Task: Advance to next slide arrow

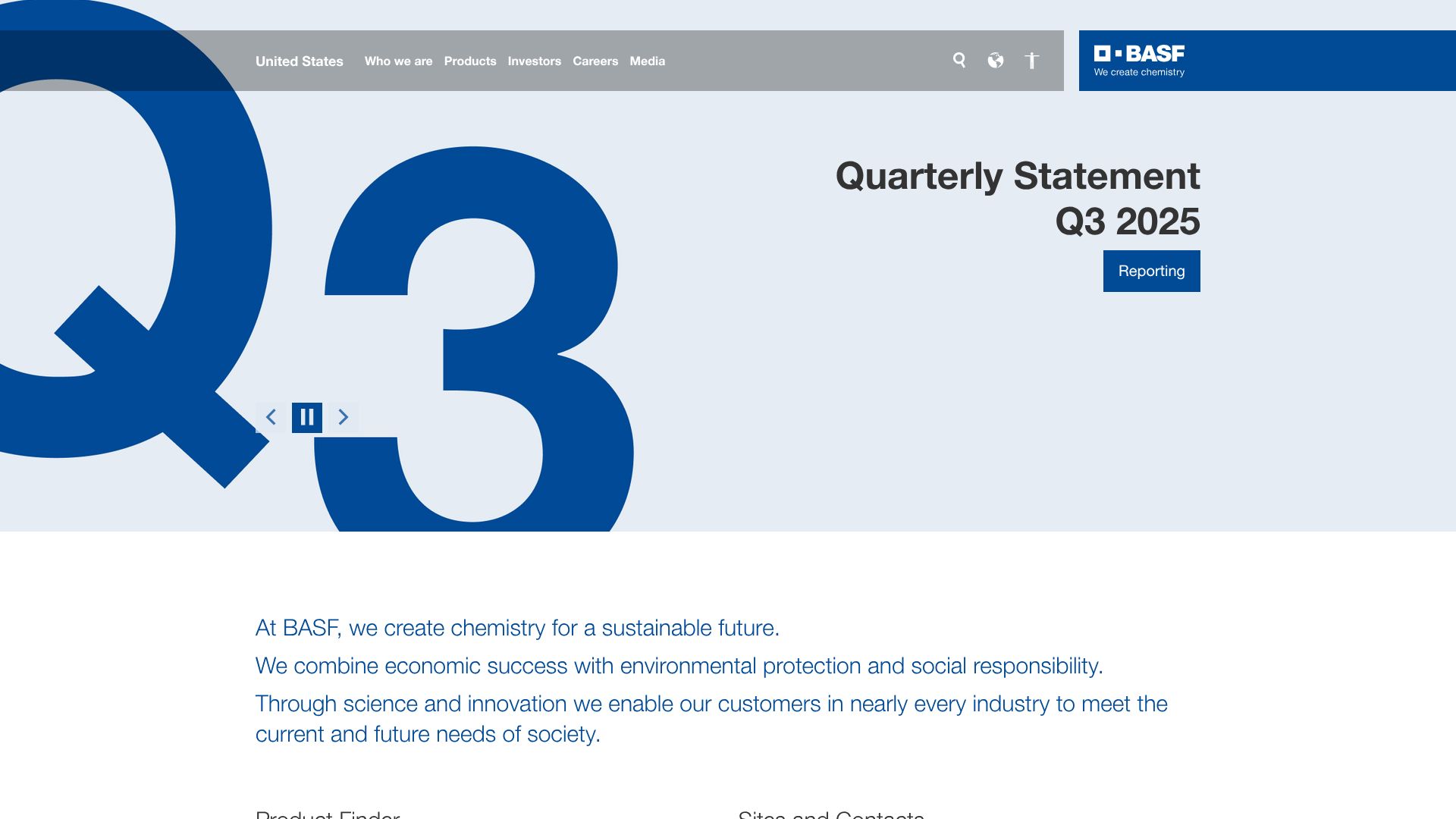Action: click(x=344, y=417)
